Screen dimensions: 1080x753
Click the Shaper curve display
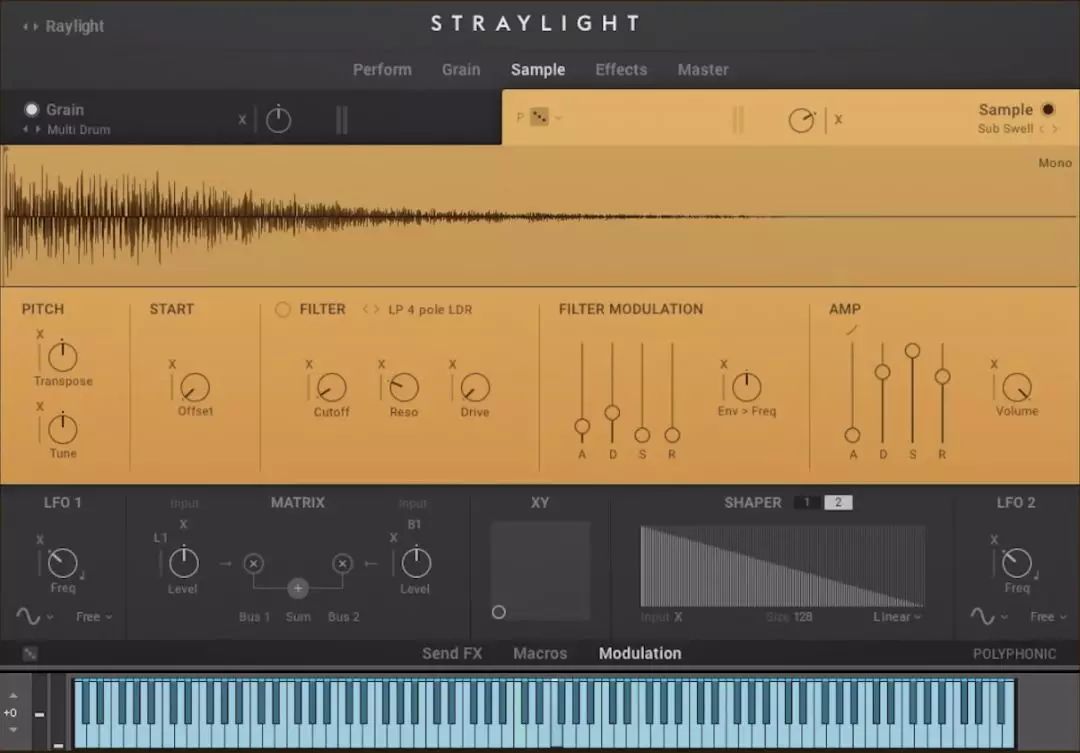(782, 566)
